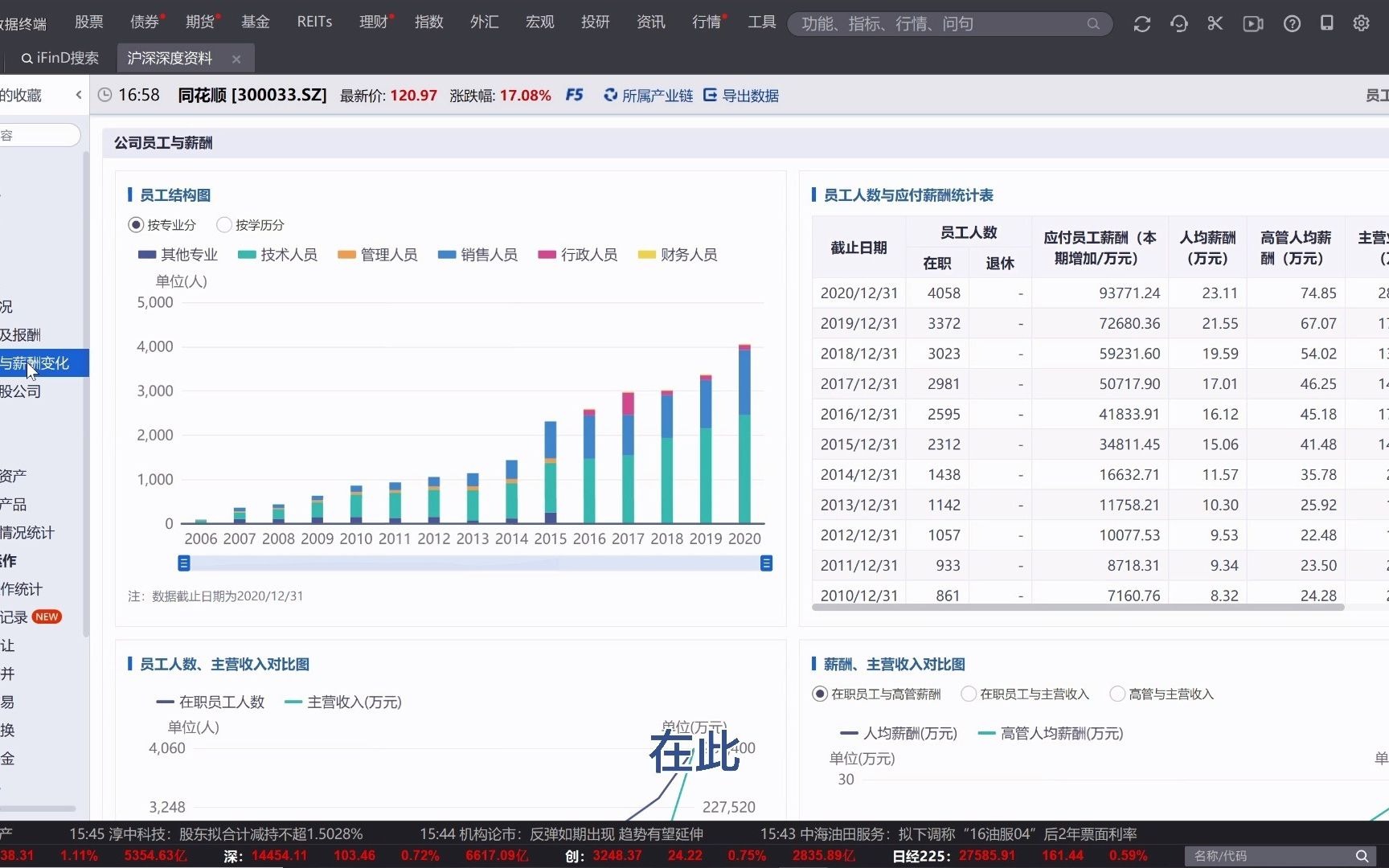This screenshot has width=1389, height=868.
Task: Toggle 销售人员 legend series
Action: tap(477, 255)
